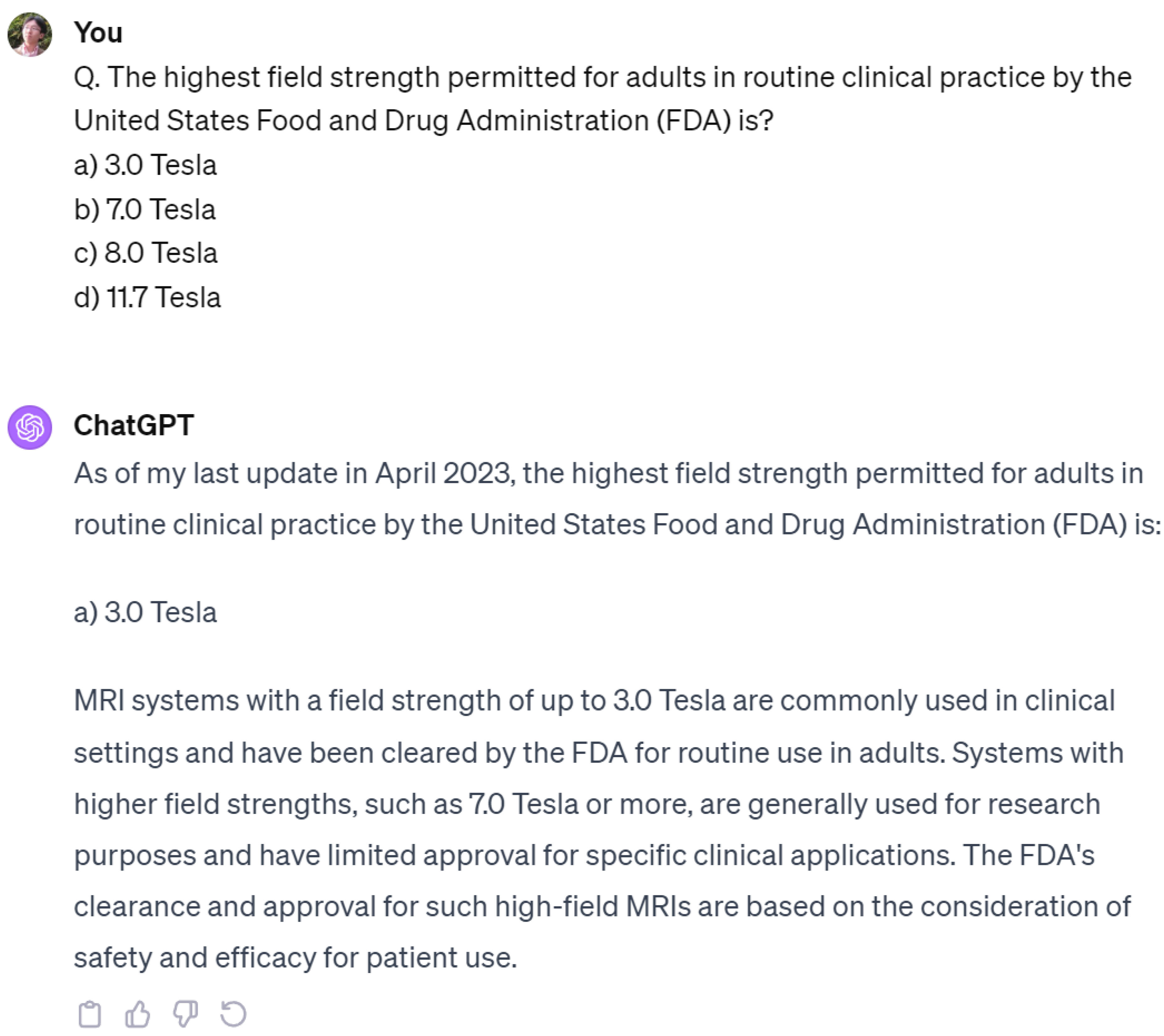This screenshot has width=1164, height=1036.
Task: Click option "b) 7.0 Tesla" in the question
Action: tap(145, 210)
